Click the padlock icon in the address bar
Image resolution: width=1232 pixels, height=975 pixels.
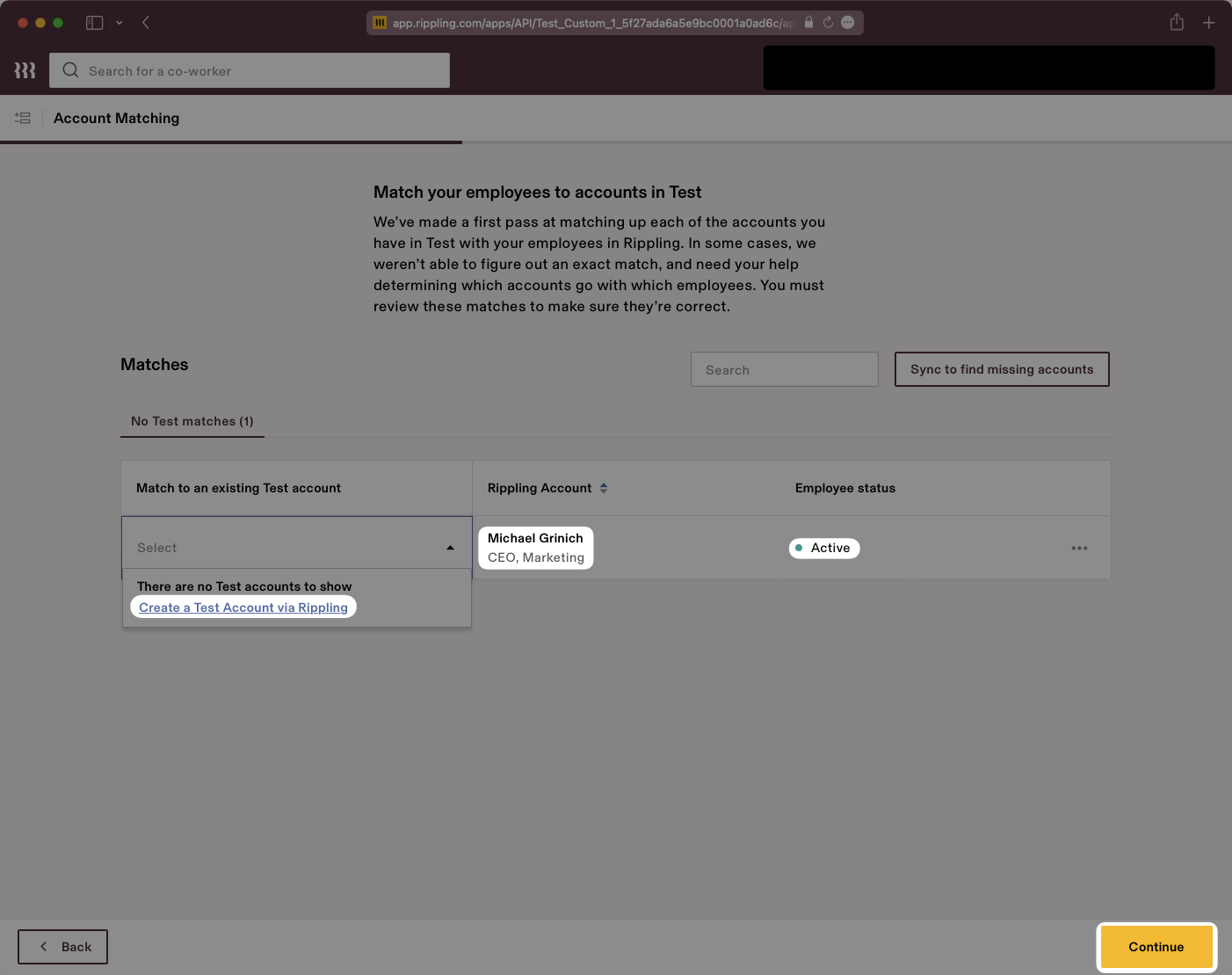(808, 22)
